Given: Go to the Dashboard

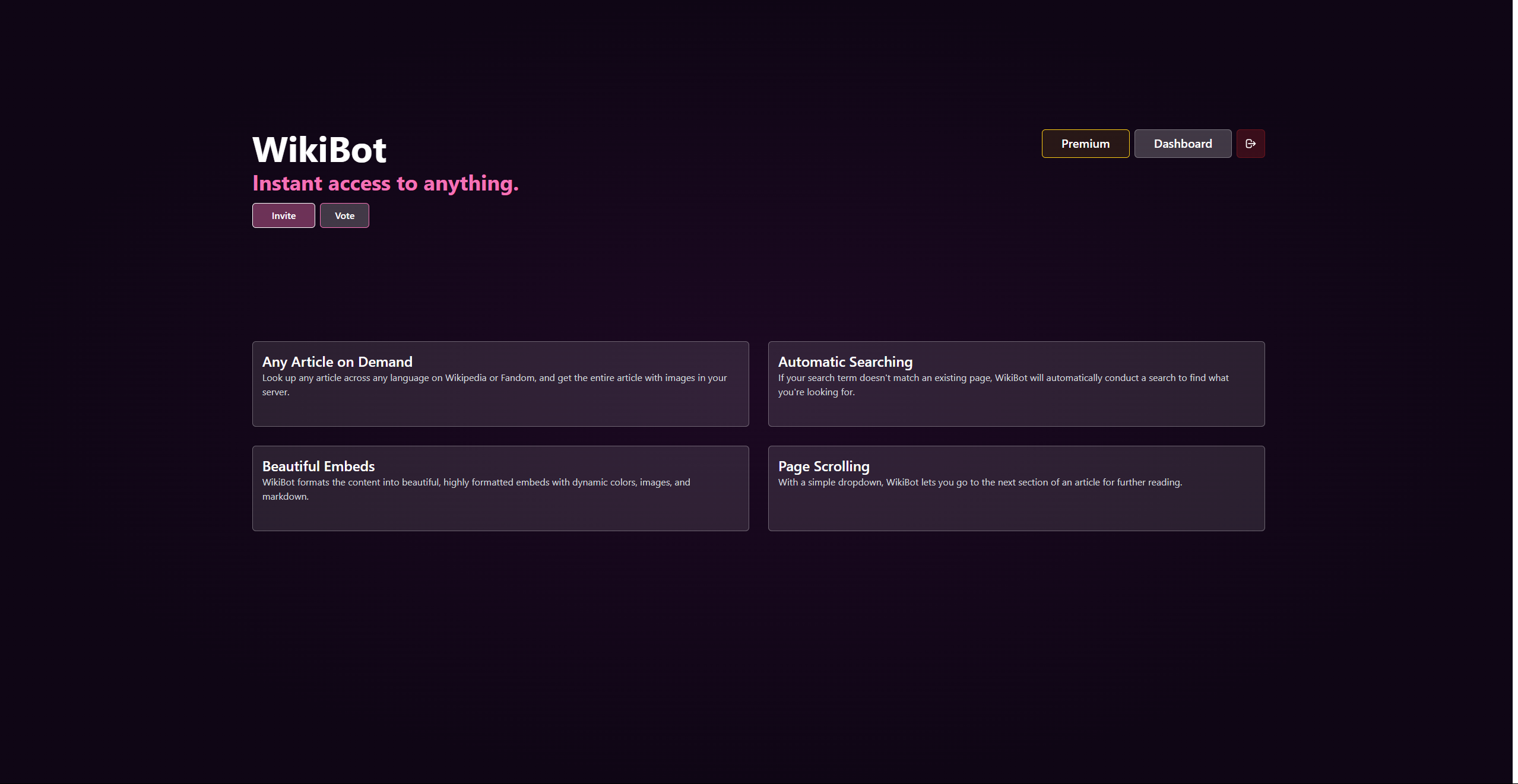Looking at the screenshot, I should [x=1183, y=144].
